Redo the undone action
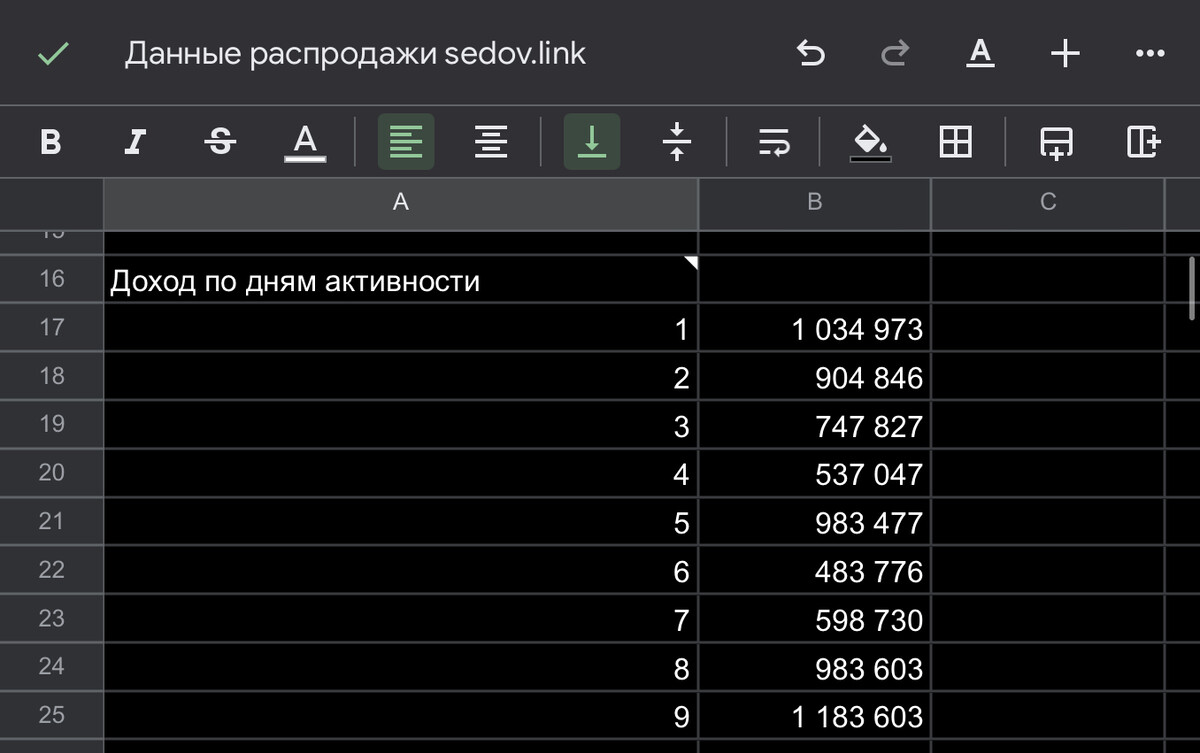1200x753 pixels. coord(894,54)
